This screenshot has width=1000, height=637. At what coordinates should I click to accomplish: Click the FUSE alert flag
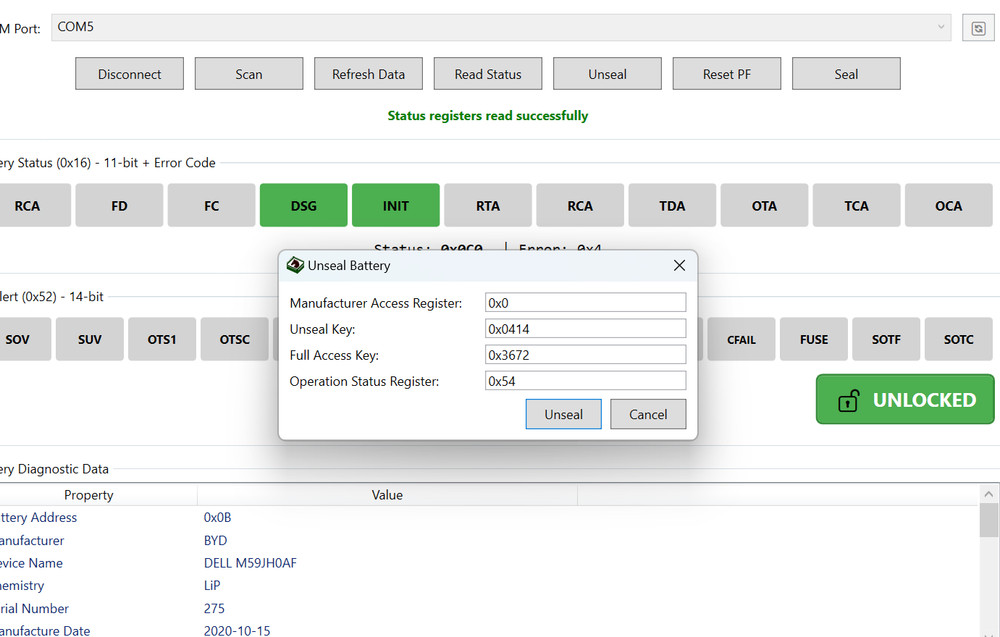click(x=814, y=340)
